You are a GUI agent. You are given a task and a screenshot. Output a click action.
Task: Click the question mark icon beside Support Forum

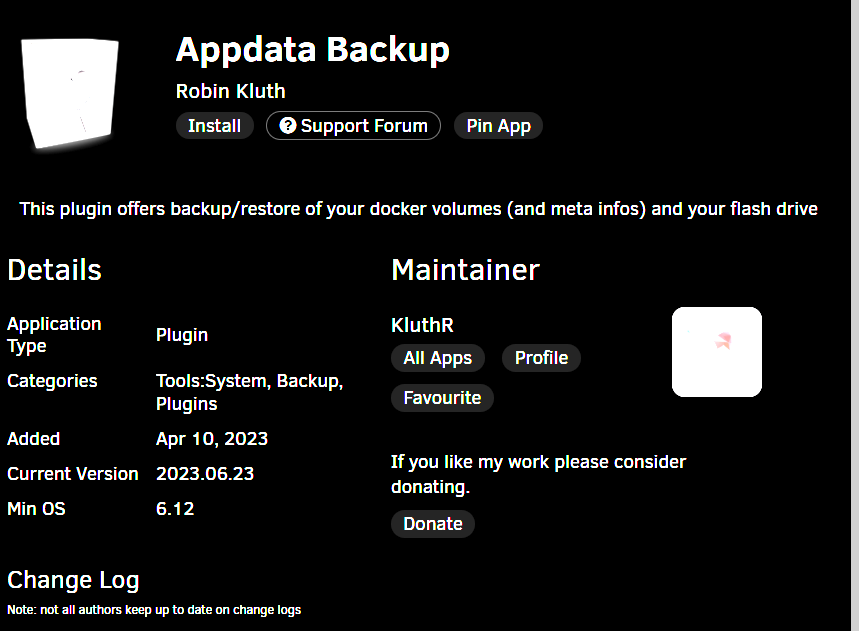click(288, 125)
